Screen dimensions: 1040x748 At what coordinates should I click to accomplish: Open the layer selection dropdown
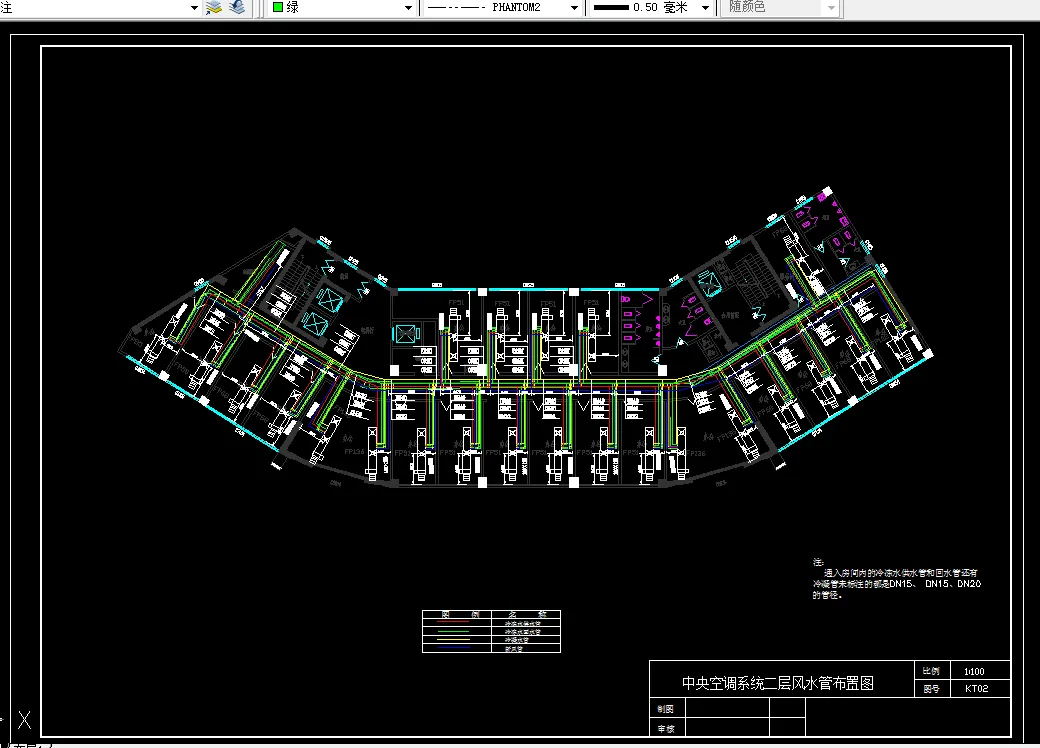click(x=193, y=8)
